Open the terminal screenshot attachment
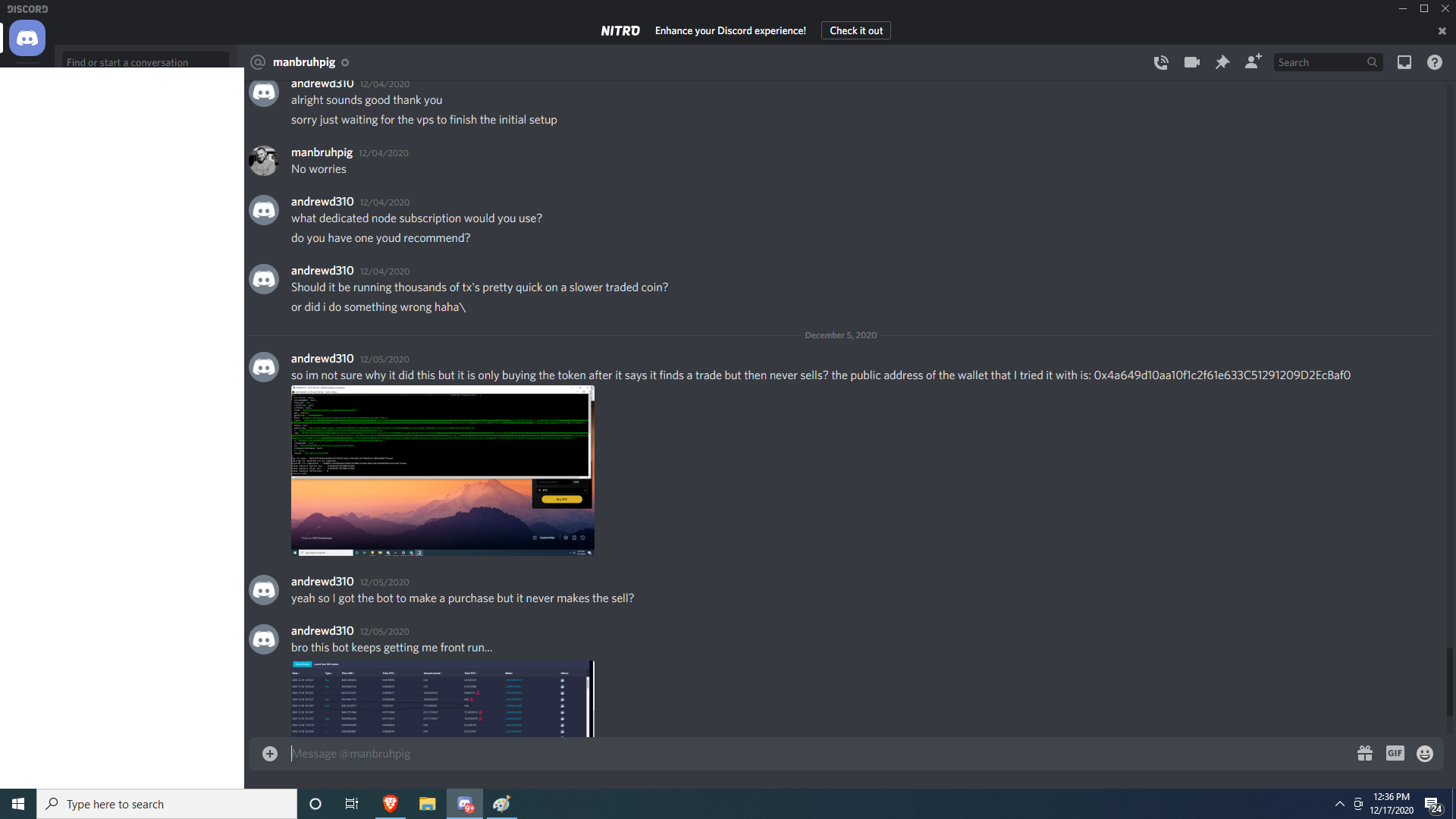 point(442,471)
